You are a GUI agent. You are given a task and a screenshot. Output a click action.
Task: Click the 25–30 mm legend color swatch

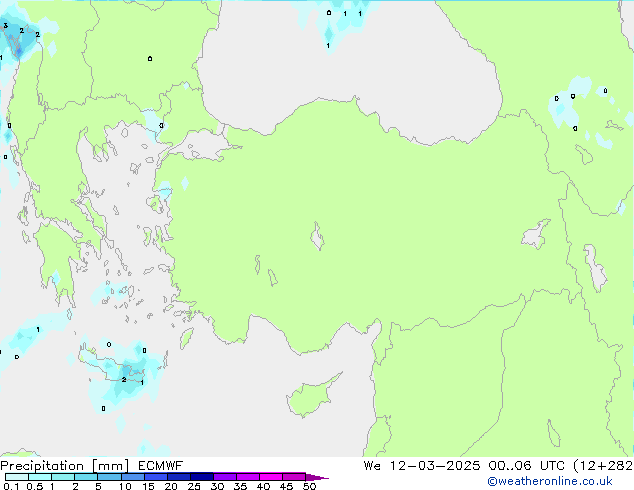click(x=202, y=477)
